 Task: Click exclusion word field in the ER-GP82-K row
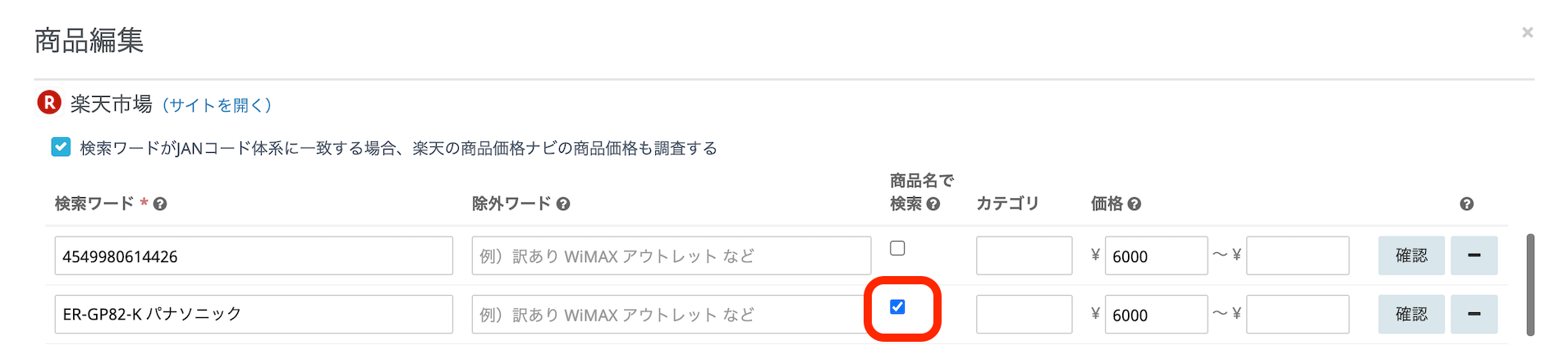click(669, 314)
